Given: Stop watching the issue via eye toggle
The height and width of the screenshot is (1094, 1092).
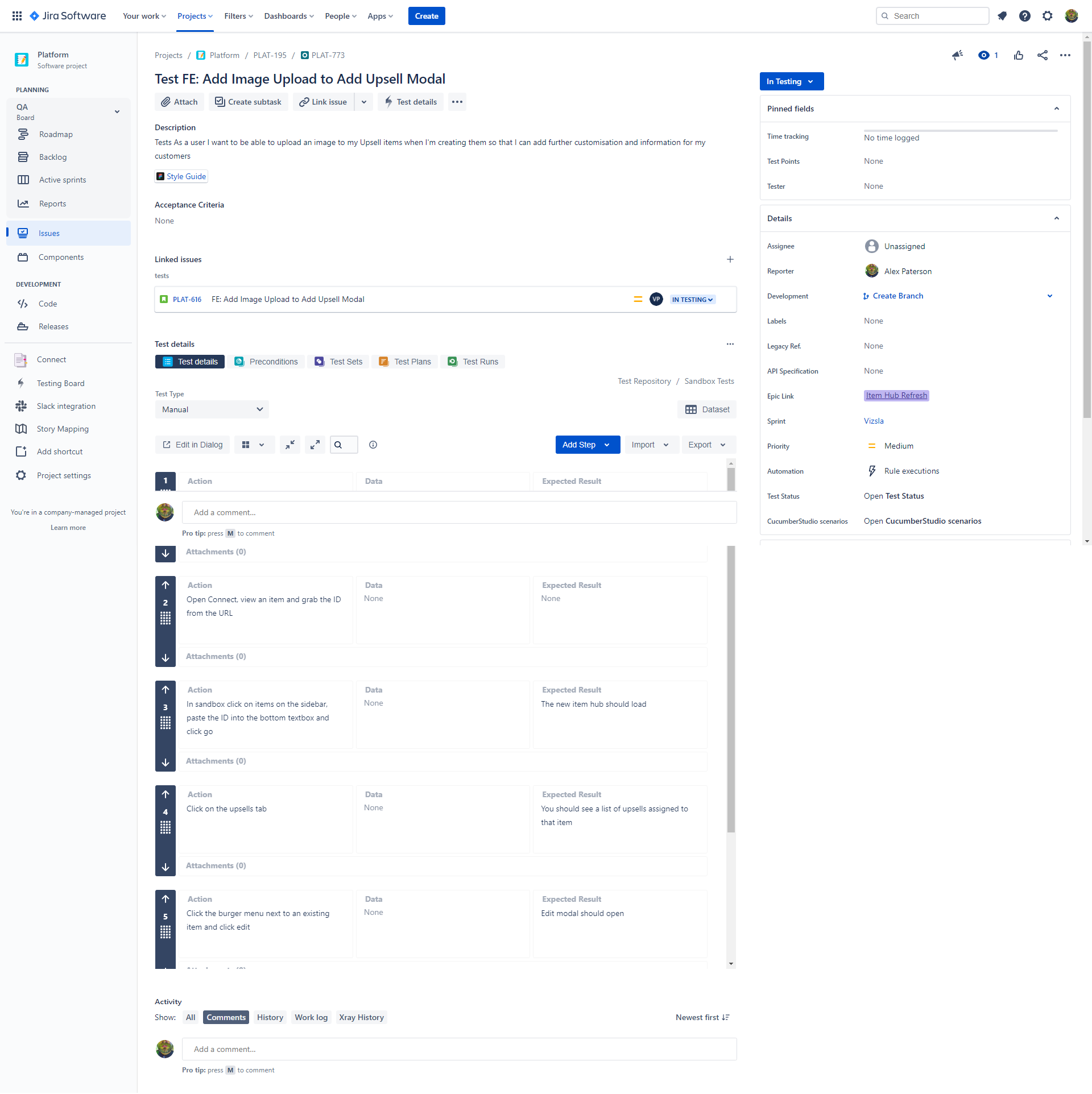Looking at the screenshot, I should tap(984, 55).
